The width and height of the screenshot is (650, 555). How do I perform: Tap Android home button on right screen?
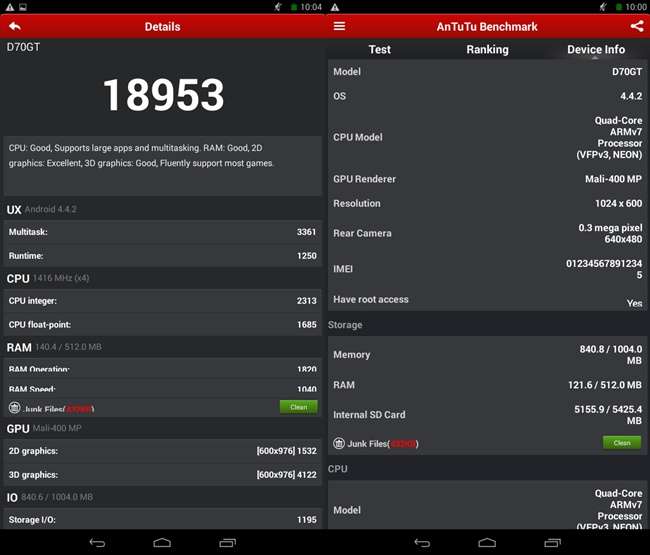487,543
